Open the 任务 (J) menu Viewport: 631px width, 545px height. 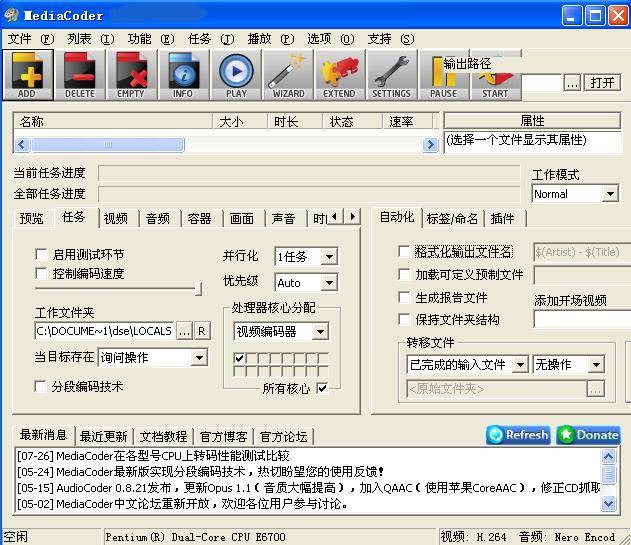click(x=211, y=39)
